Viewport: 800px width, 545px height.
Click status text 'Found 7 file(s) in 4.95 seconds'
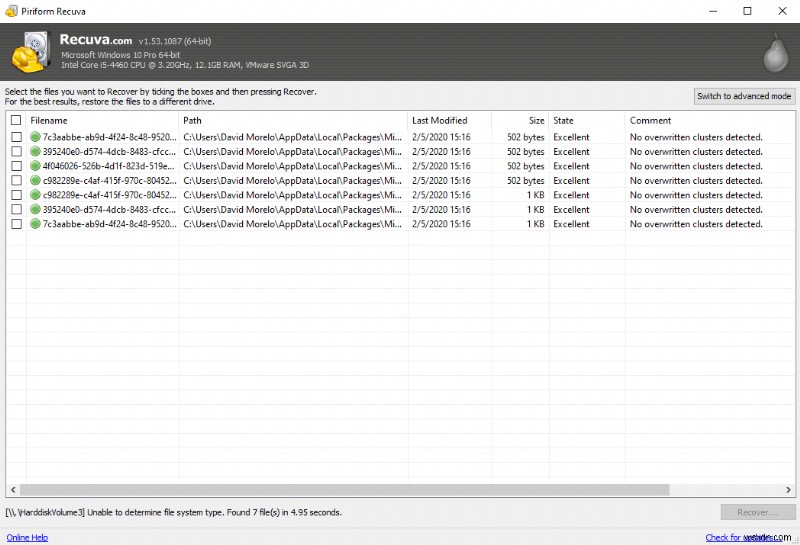pyautogui.click(x=284, y=512)
